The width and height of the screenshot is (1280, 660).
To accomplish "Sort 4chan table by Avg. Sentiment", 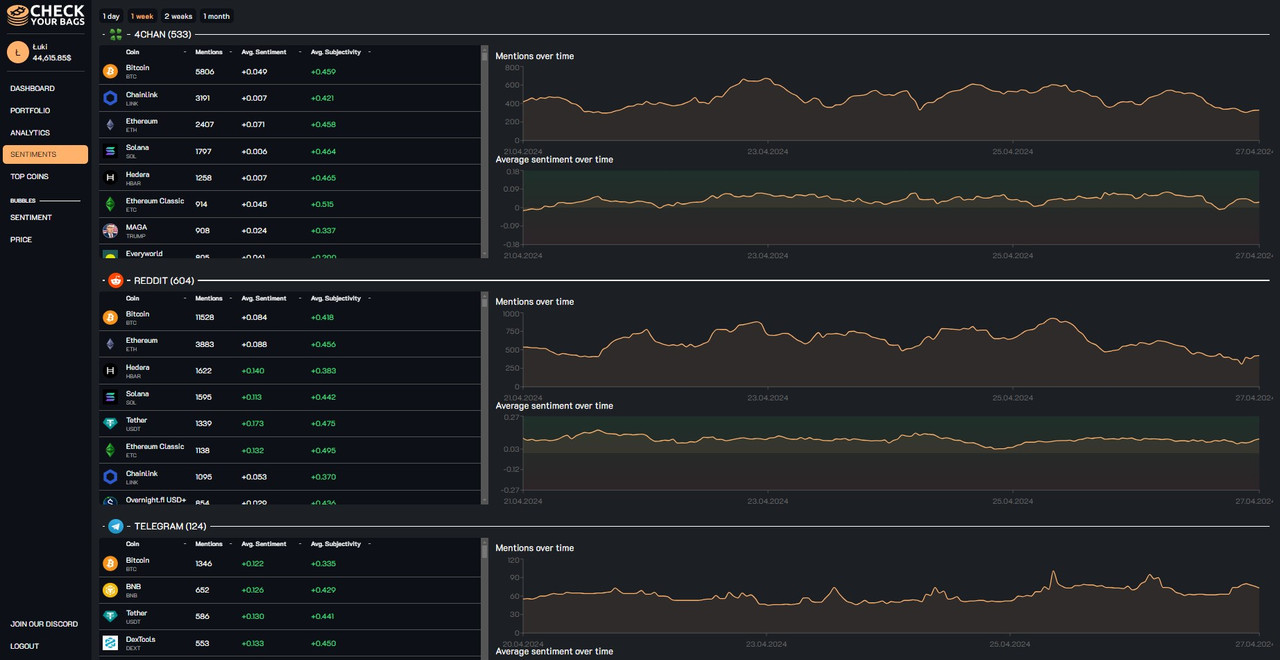I will [264, 52].
